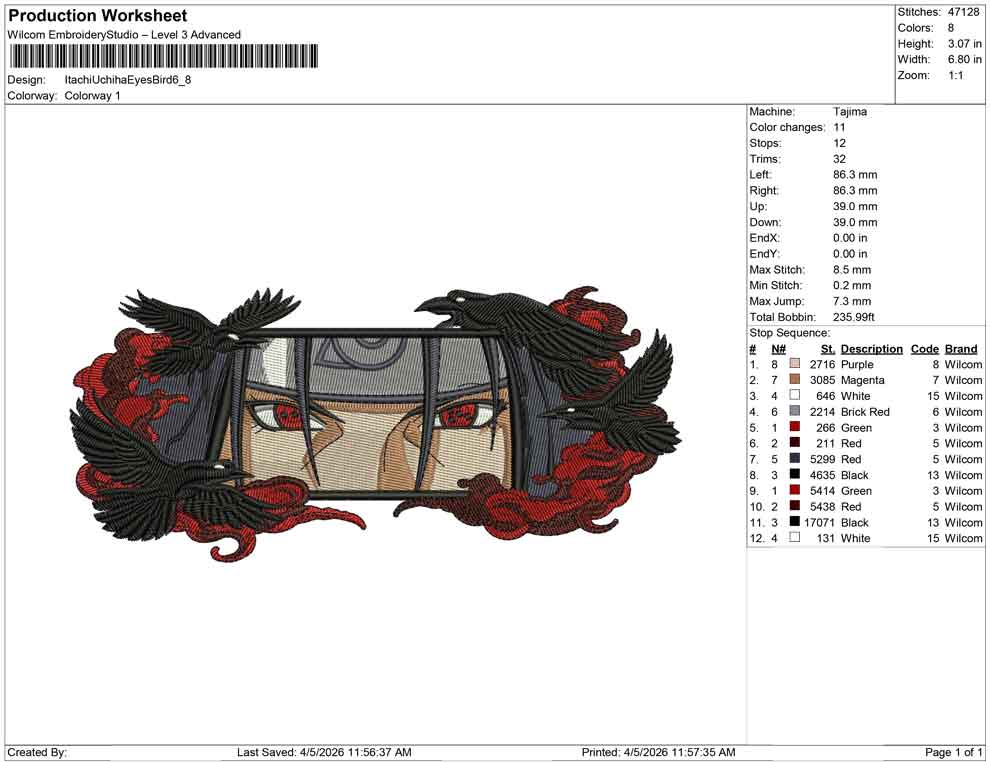Viewport: 990px width, 762px height.
Task: Click the 'Magenta' description in stop 2
Action: tap(862, 380)
